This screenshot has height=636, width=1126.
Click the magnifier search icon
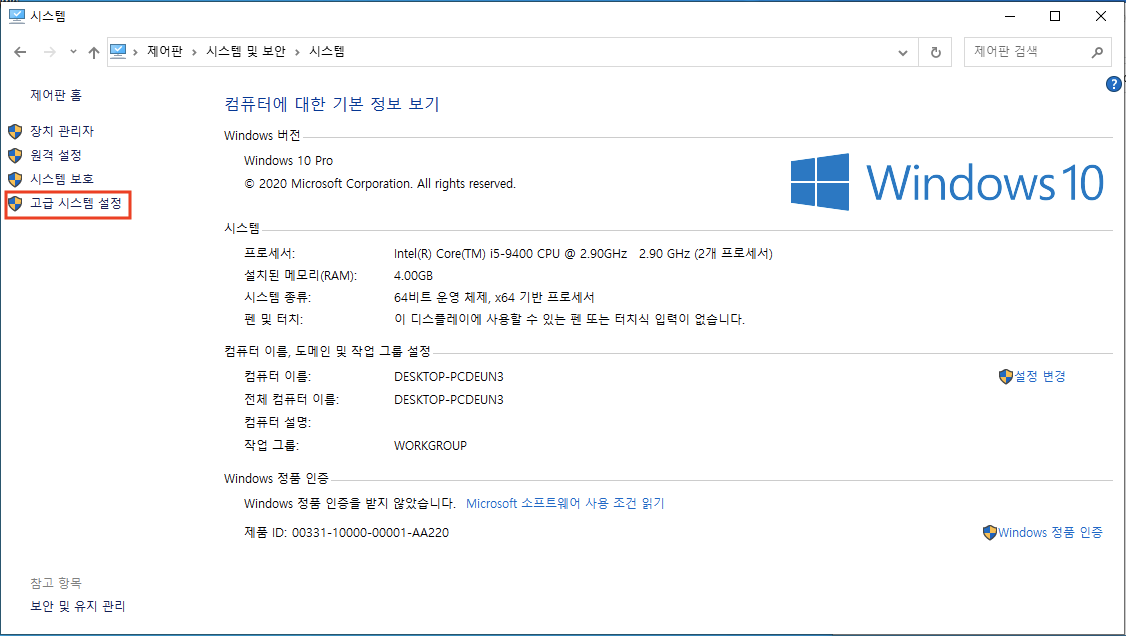(x=1097, y=52)
